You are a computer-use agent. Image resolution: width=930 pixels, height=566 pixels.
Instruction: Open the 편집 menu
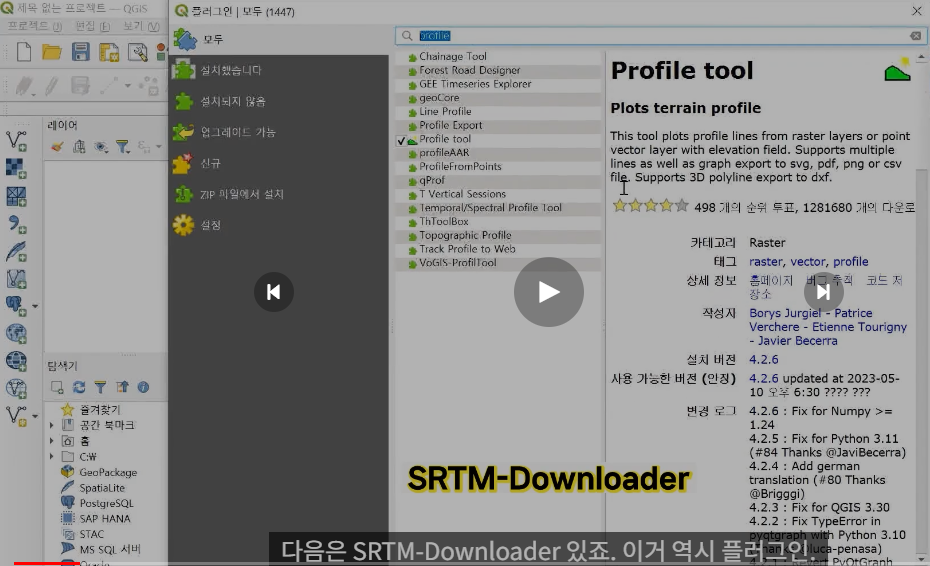(x=93, y=26)
